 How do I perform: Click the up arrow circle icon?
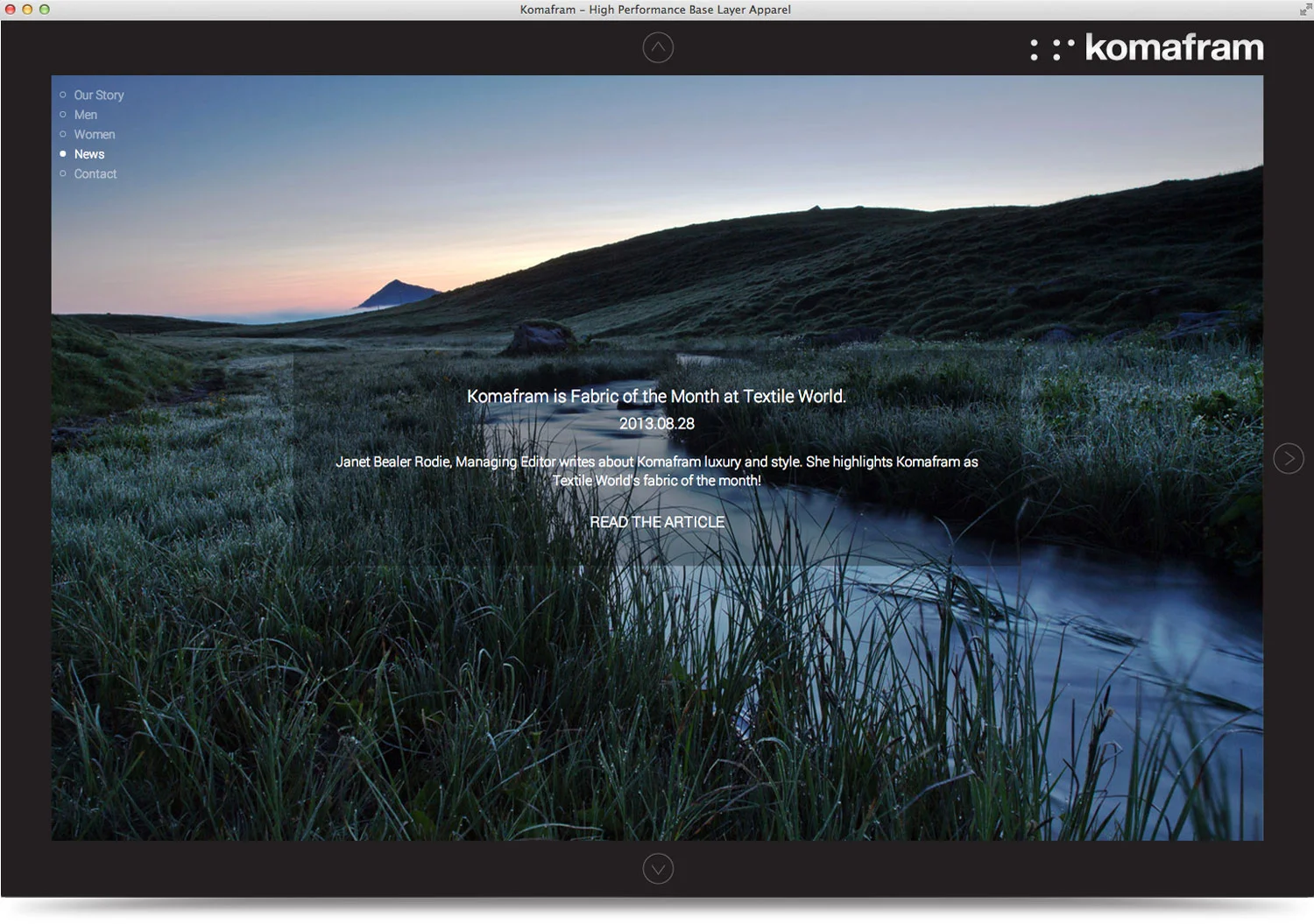coord(658,47)
